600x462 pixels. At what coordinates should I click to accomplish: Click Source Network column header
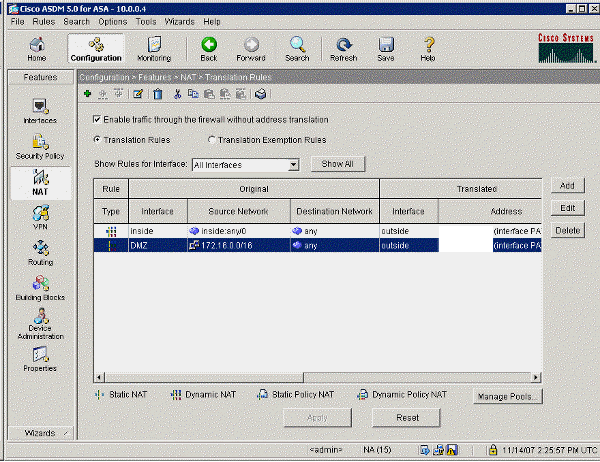pos(239,211)
